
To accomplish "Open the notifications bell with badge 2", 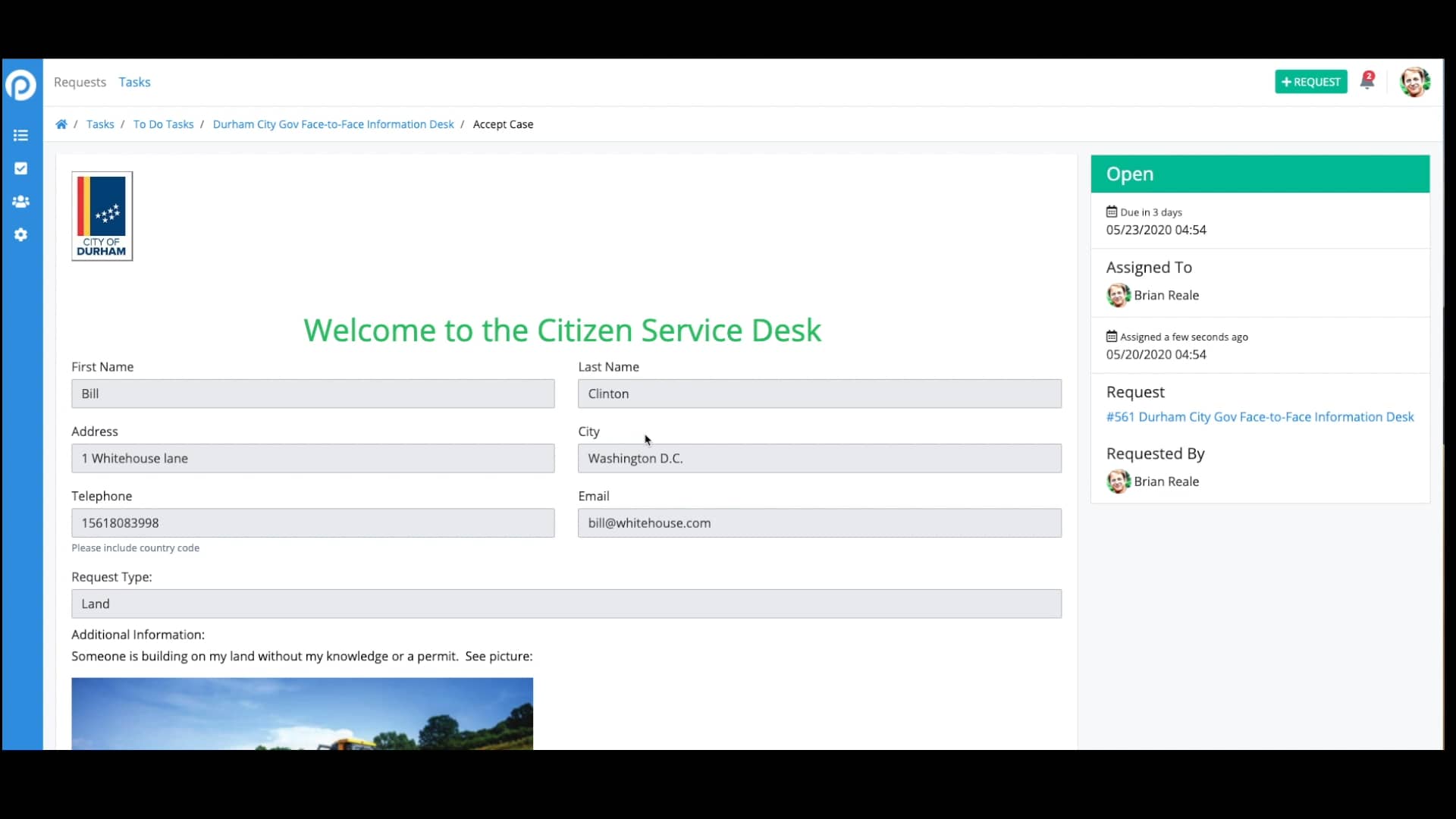I will coord(1367,82).
